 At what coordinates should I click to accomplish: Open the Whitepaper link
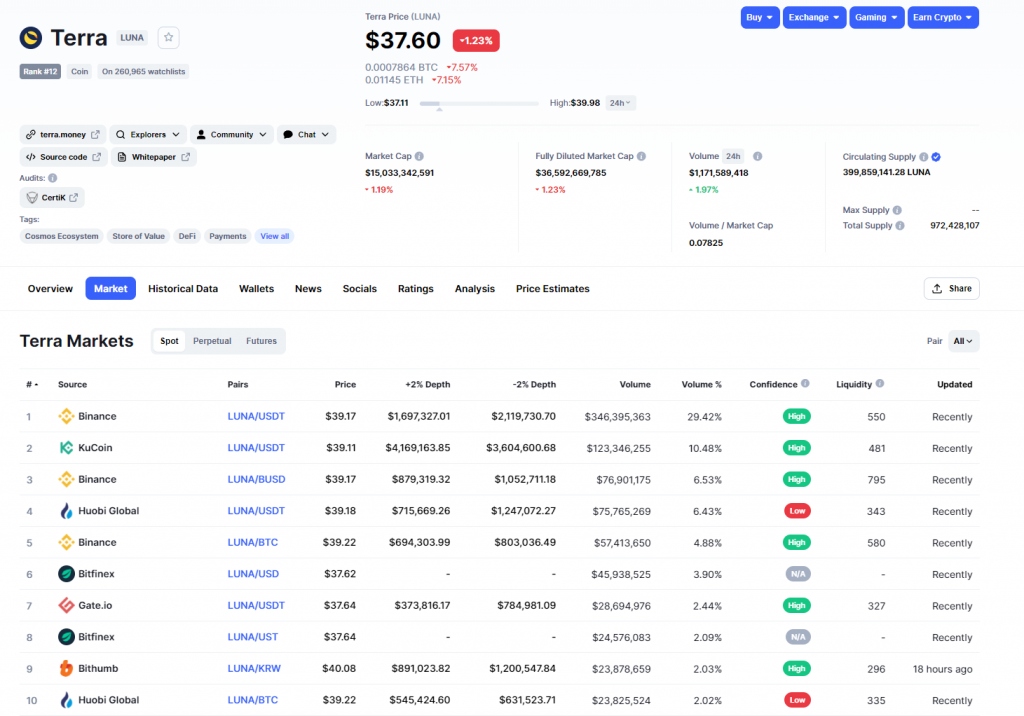coord(153,157)
